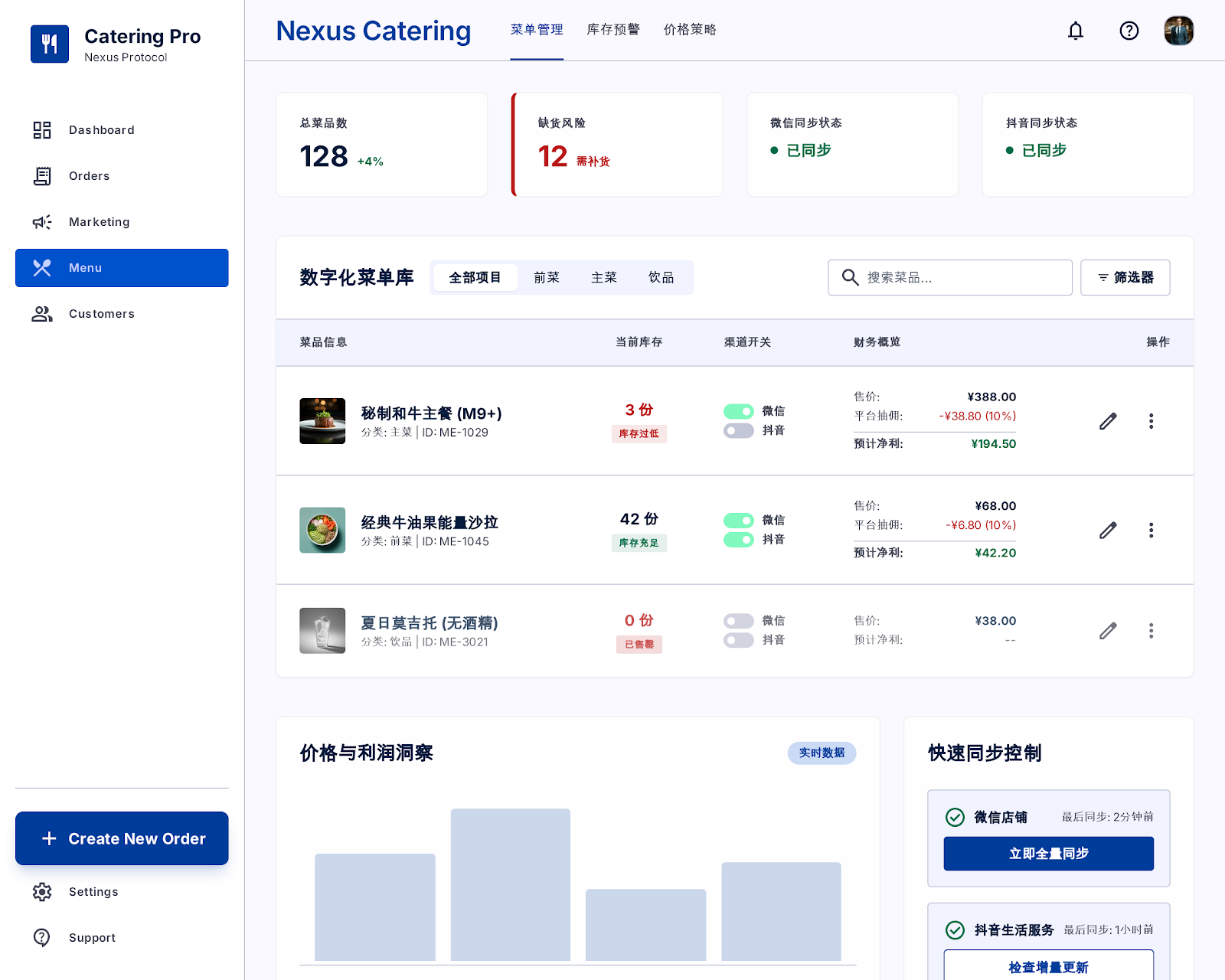Select Menu in sidebar
This screenshot has width=1225, height=980.
122,268
